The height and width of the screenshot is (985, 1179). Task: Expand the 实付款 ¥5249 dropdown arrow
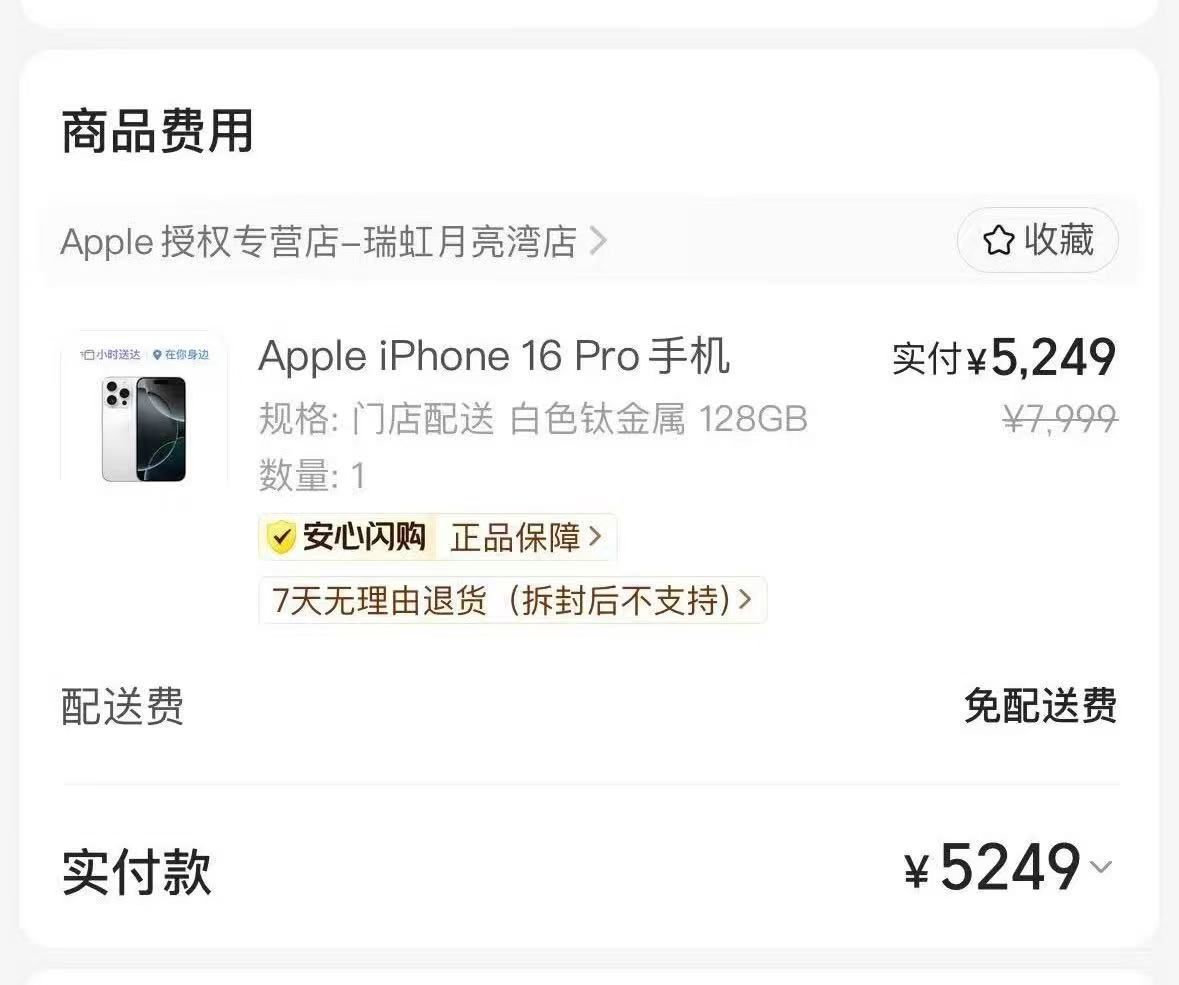click(1101, 867)
